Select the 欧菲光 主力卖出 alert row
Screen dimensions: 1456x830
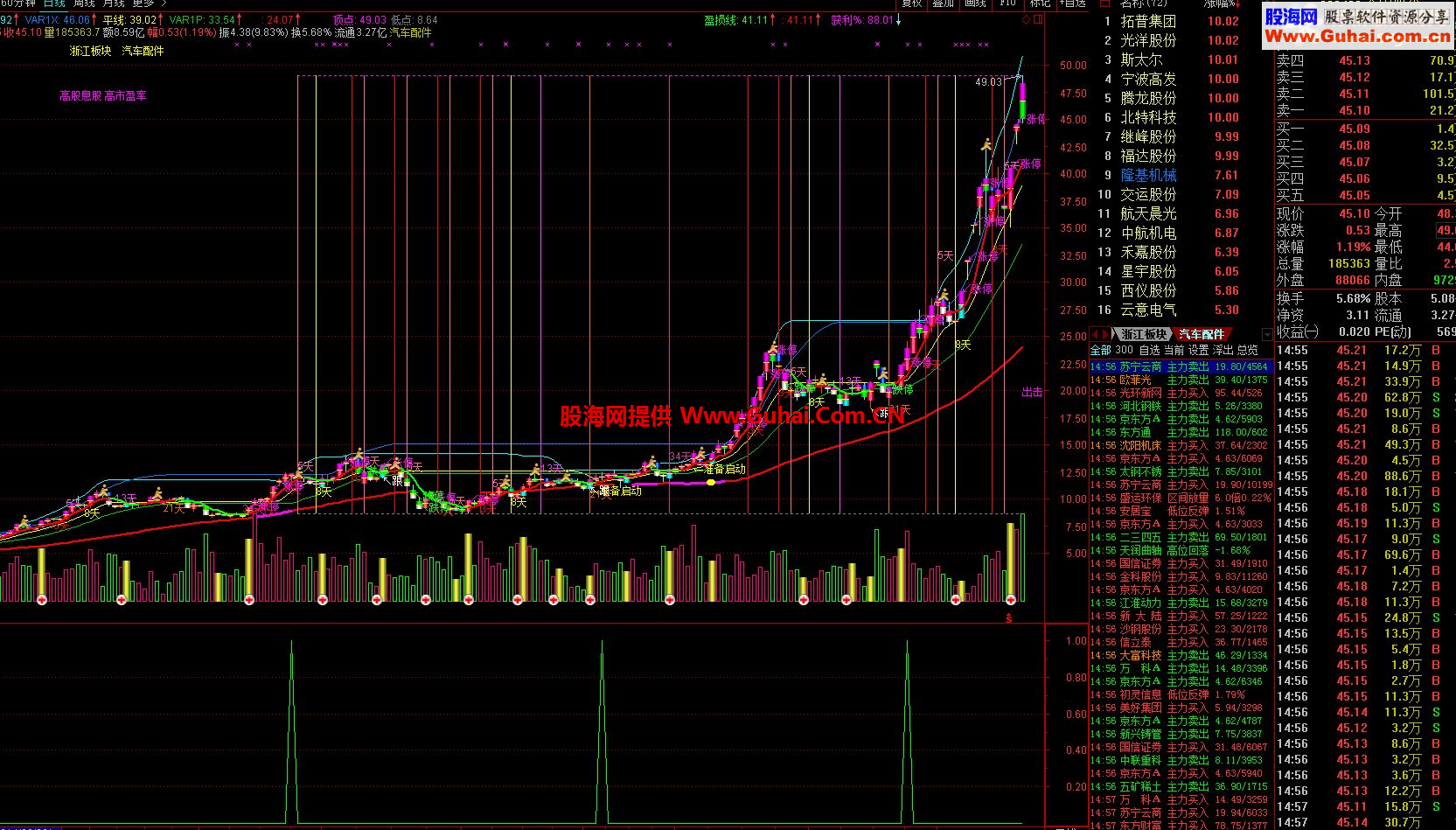[1181, 380]
